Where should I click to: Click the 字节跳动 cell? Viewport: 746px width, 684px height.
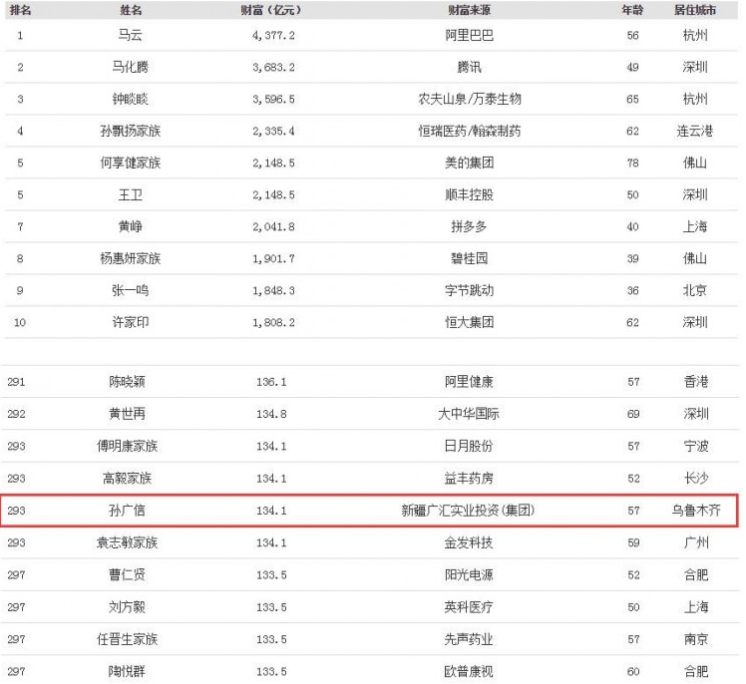pos(469,290)
